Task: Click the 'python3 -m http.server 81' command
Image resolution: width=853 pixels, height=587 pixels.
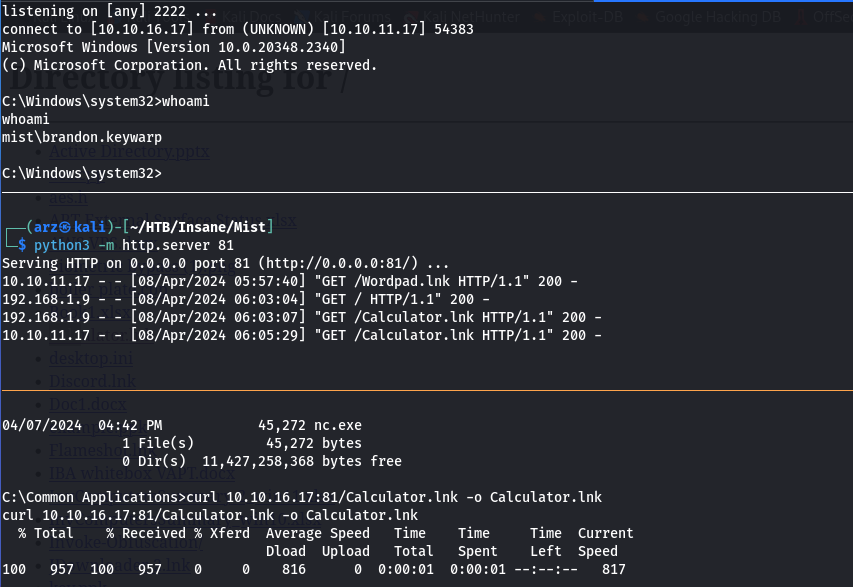Action: 134,245
